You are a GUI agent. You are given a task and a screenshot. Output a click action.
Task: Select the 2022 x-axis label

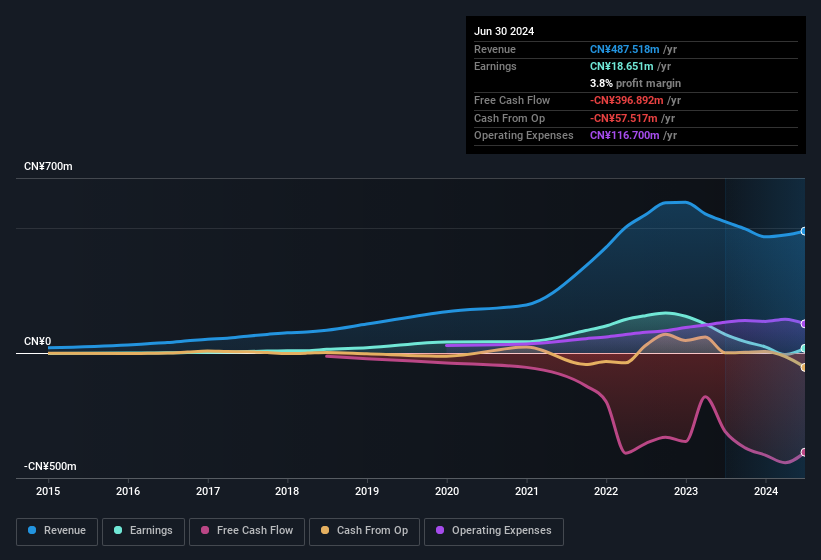[x=606, y=491]
